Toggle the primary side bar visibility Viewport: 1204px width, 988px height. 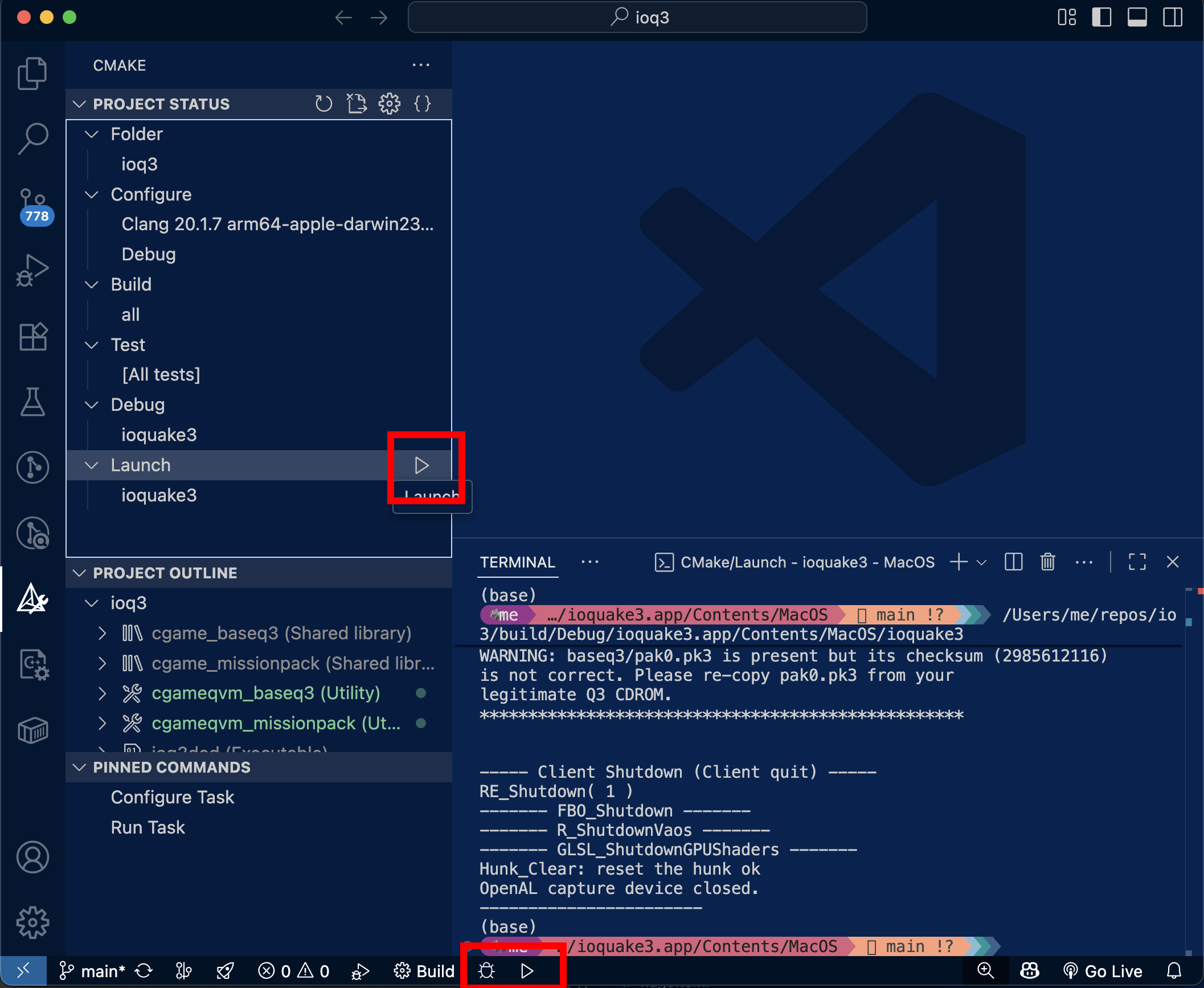pyautogui.click(x=1101, y=17)
